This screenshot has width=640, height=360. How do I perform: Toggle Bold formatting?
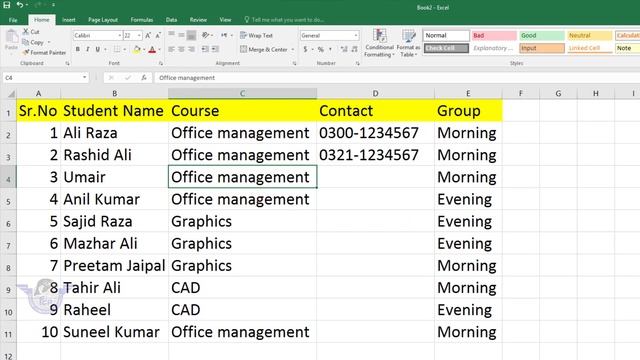[x=78, y=49]
